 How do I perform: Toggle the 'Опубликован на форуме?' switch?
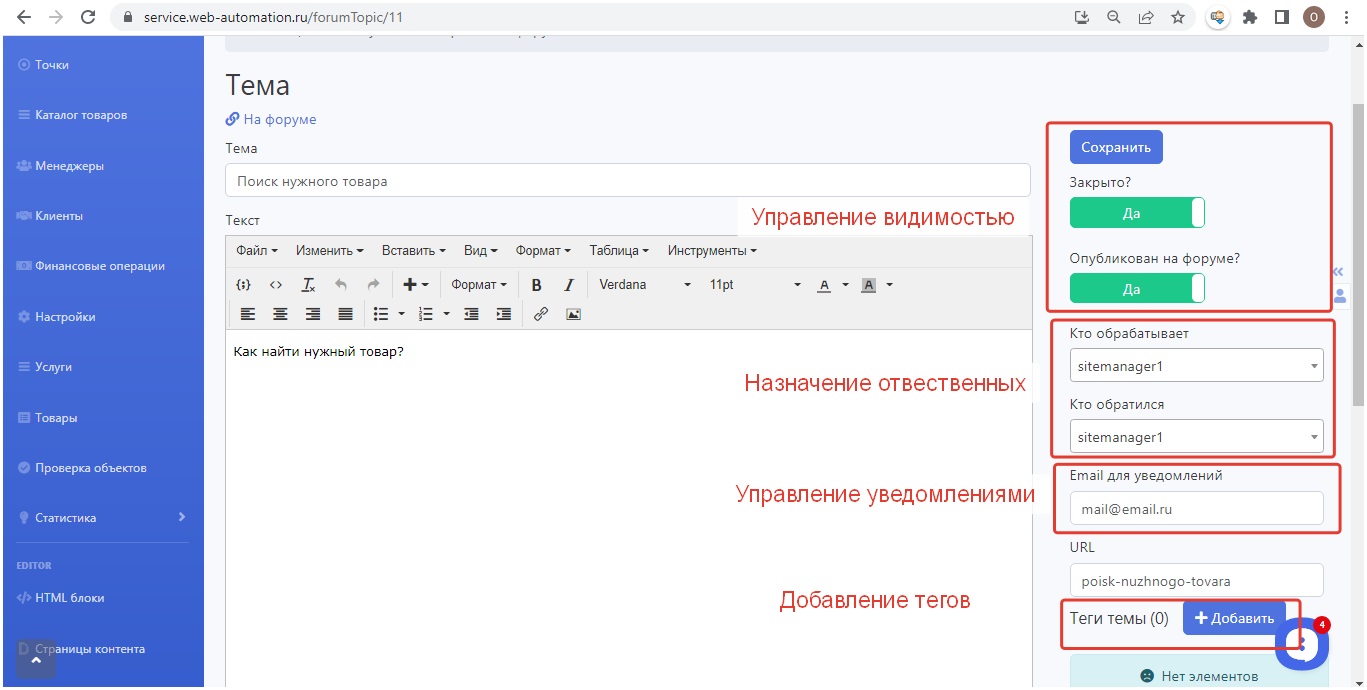point(1137,289)
